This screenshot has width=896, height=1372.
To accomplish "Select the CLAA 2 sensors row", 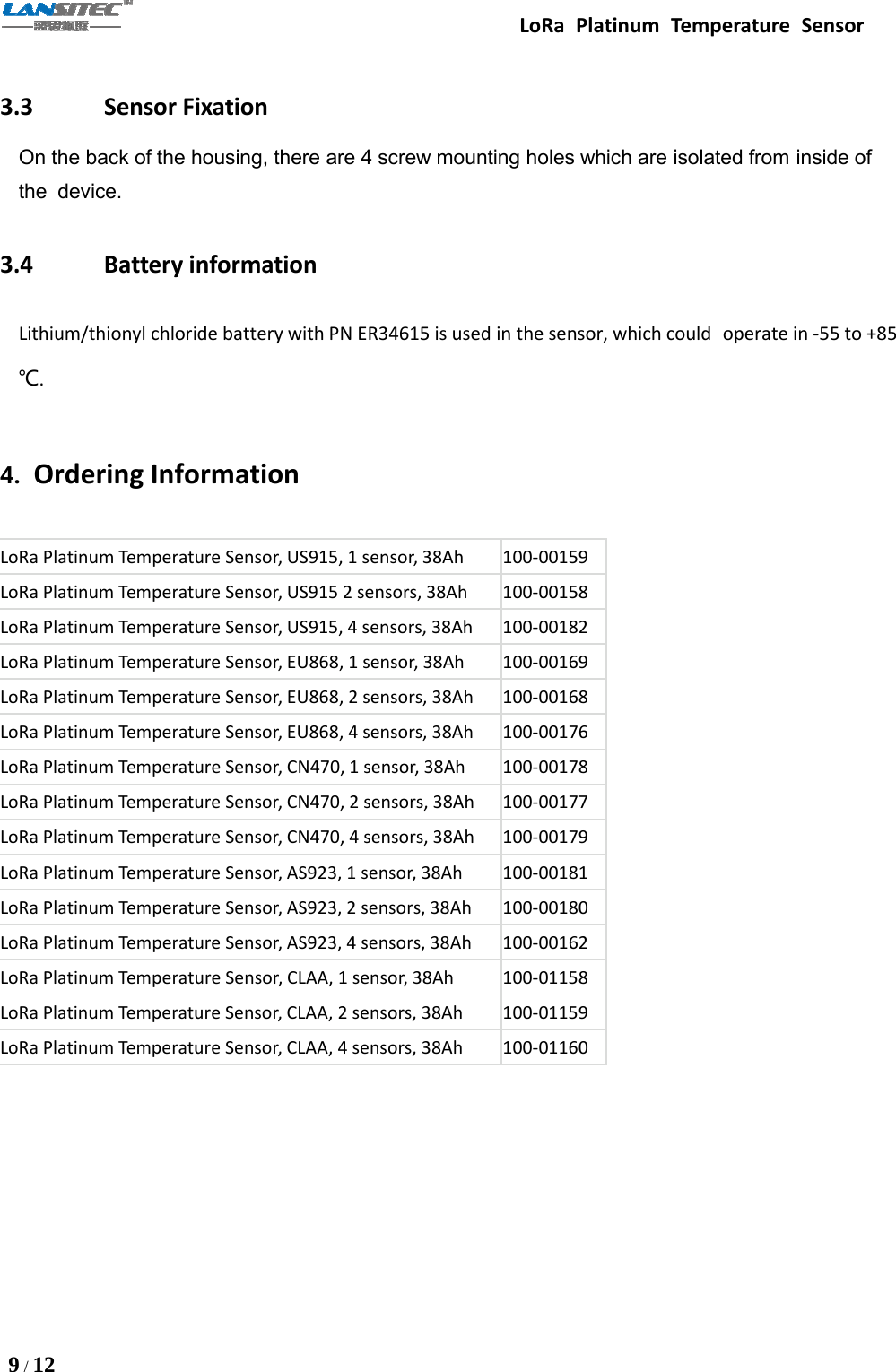I will point(303,1012).
